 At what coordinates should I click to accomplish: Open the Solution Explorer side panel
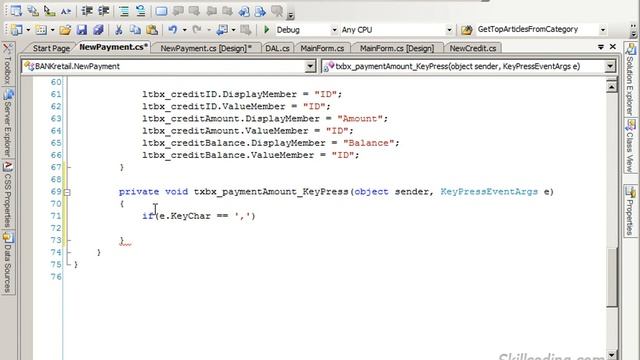[x=630, y=79]
